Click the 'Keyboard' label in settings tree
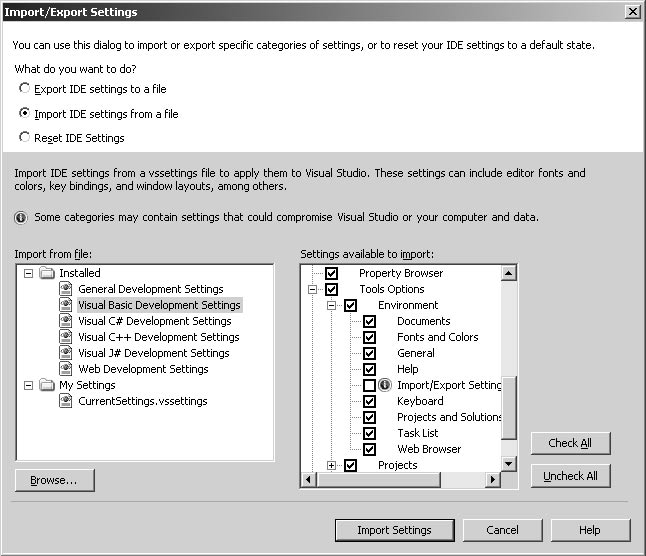The height and width of the screenshot is (556, 646). [420, 401]
